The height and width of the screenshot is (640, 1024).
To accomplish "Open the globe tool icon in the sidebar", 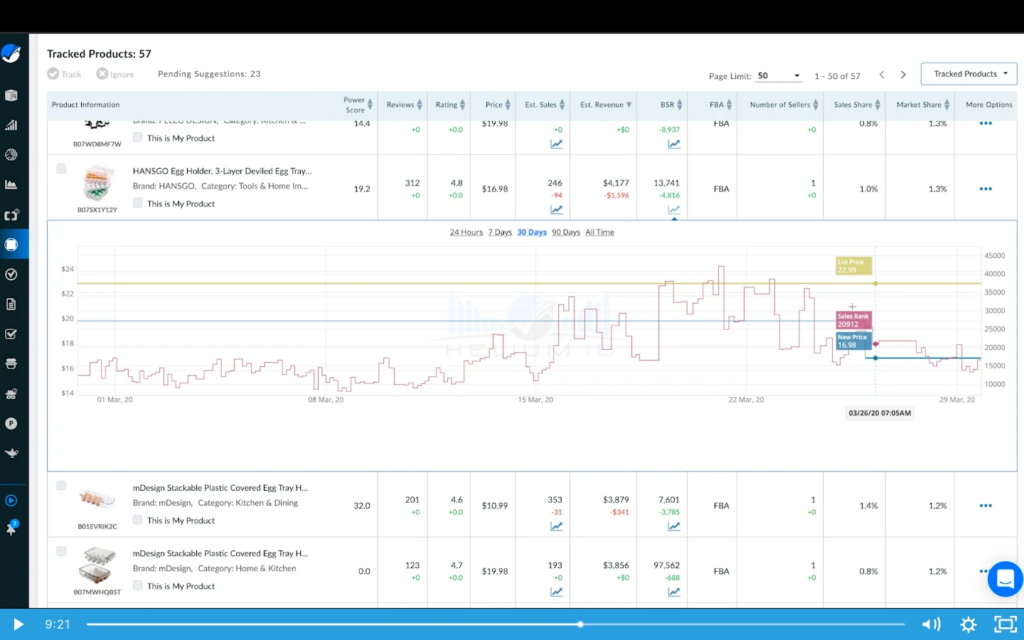I will click(x=11, y=154).
